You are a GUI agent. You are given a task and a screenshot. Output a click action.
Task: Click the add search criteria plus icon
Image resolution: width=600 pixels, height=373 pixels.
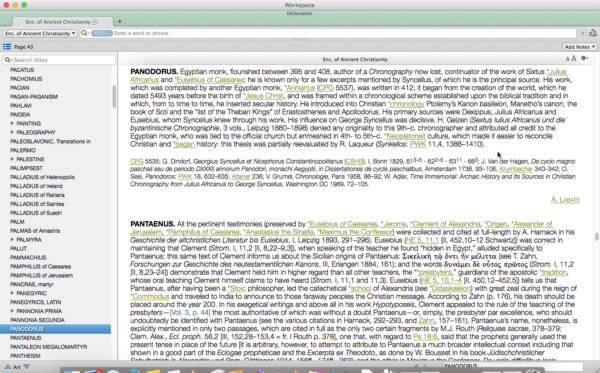[x=582, y=33]
